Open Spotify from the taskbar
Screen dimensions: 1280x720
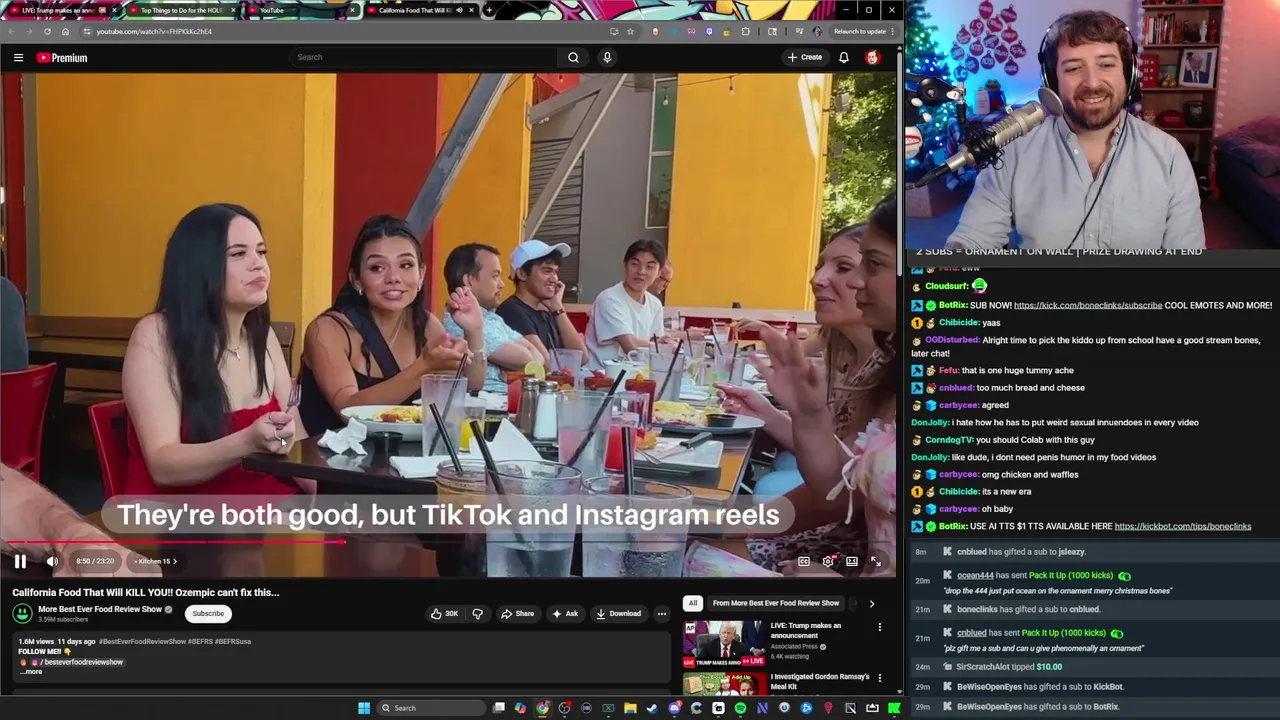(x=740, y=708)
